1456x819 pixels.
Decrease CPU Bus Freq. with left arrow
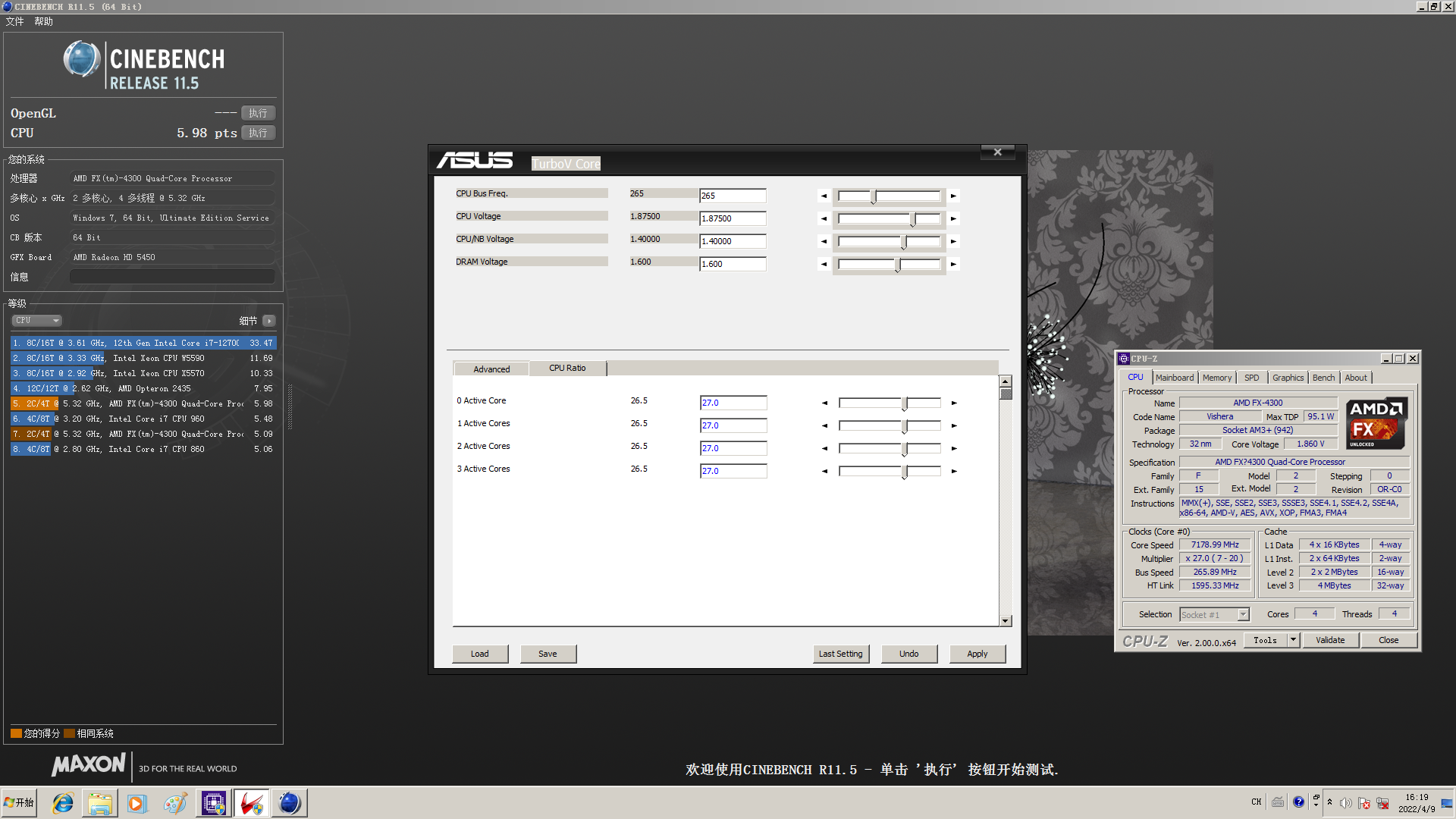click(824, 196)
